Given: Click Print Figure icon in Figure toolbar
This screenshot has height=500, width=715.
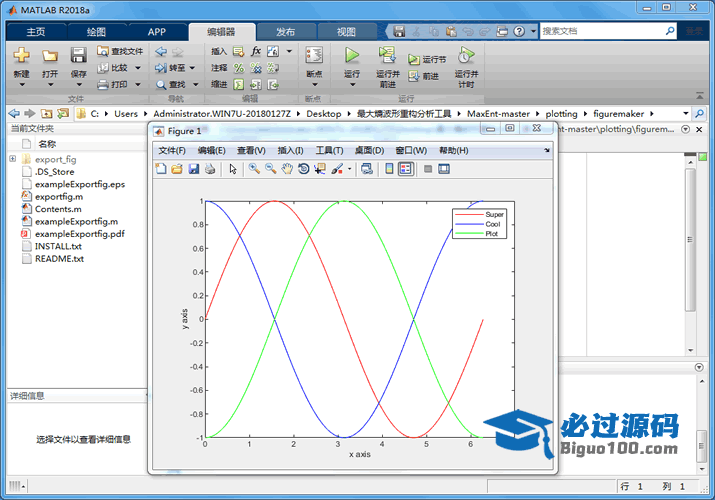Looking at the screenshot, I should coord(210,169).
